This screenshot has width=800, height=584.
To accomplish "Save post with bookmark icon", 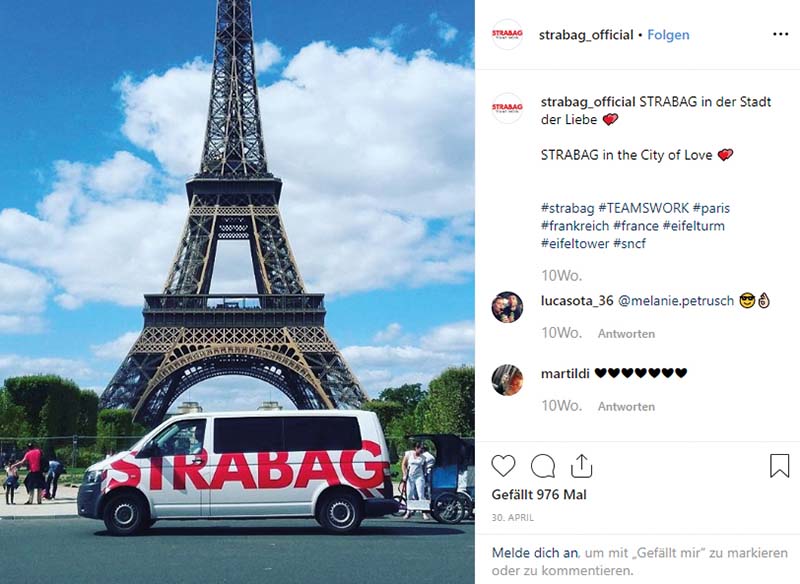I will tap(779, 466).
